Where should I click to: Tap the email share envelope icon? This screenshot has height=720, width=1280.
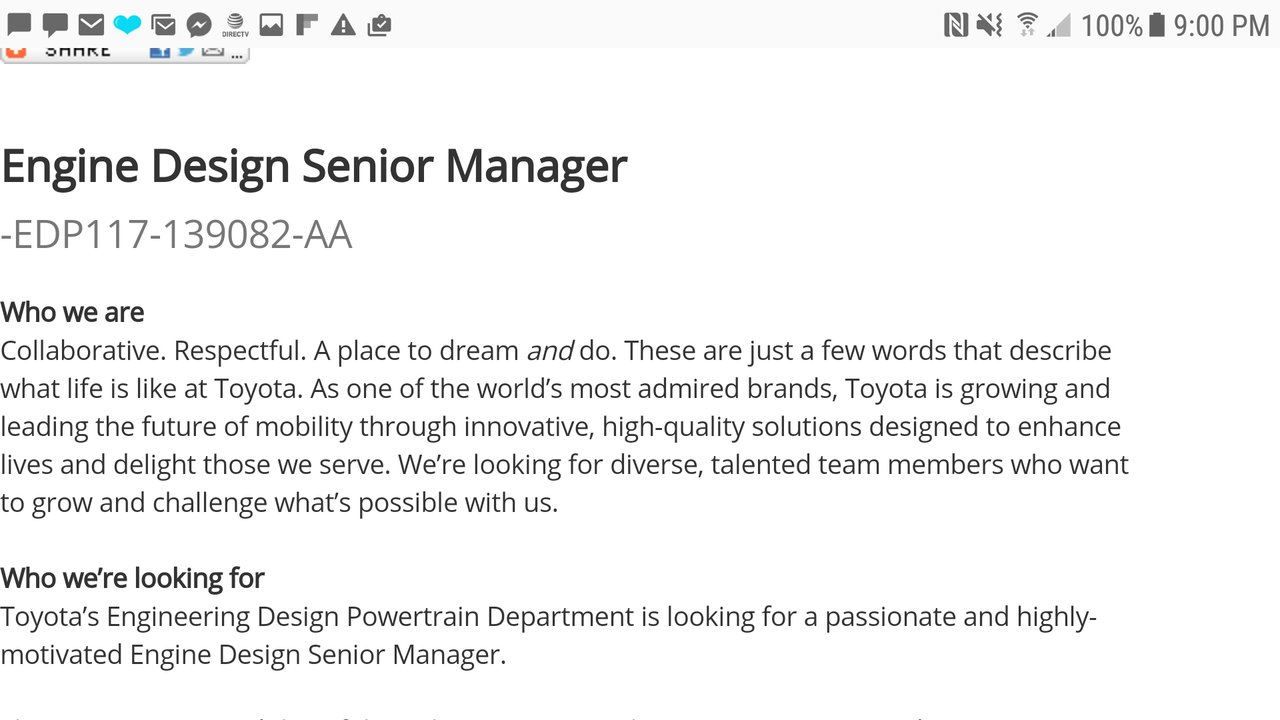pos(212,52)
